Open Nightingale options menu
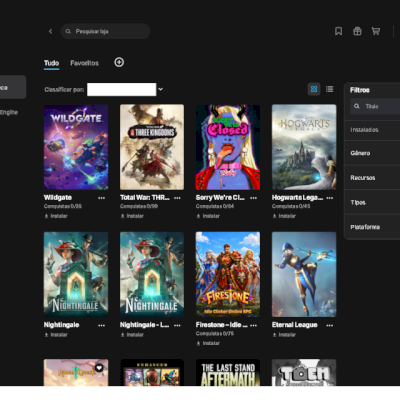Image resolution: width=400 pixels, height=400 pixels. [x=101, y=325]
